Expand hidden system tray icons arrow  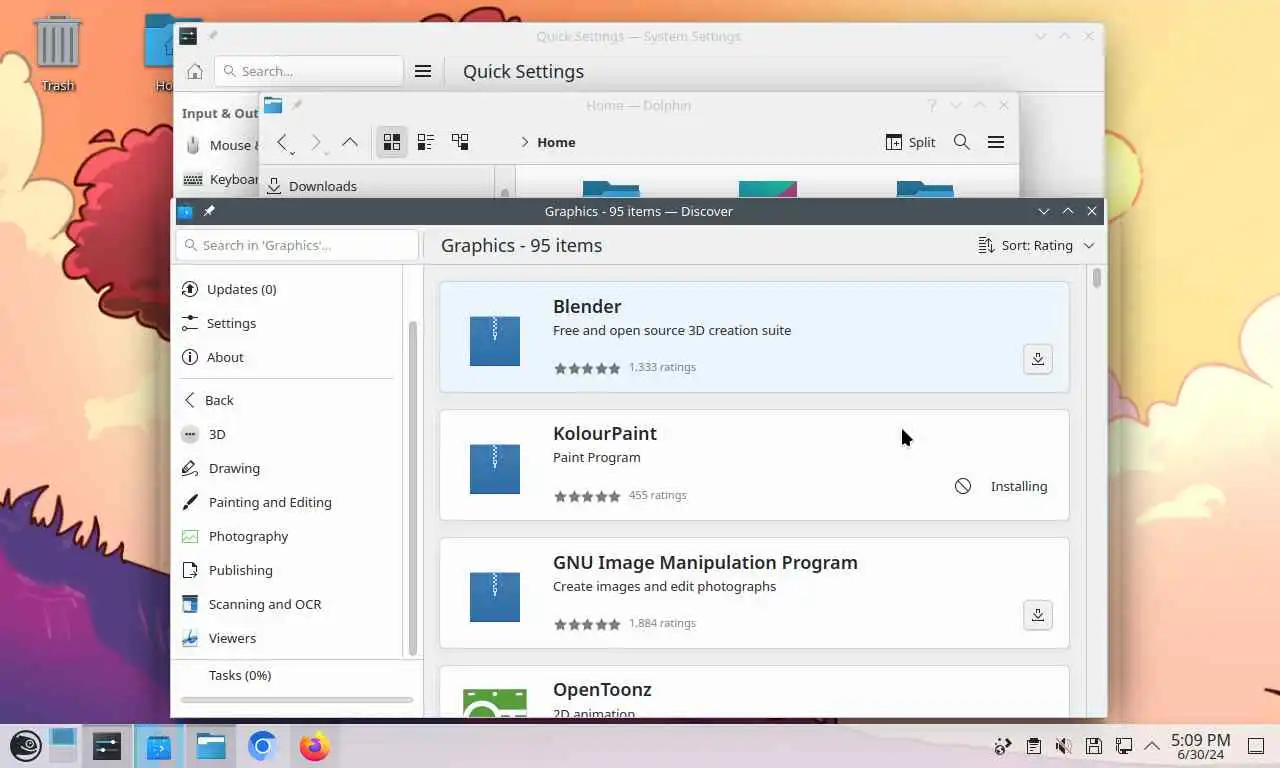1152,746
